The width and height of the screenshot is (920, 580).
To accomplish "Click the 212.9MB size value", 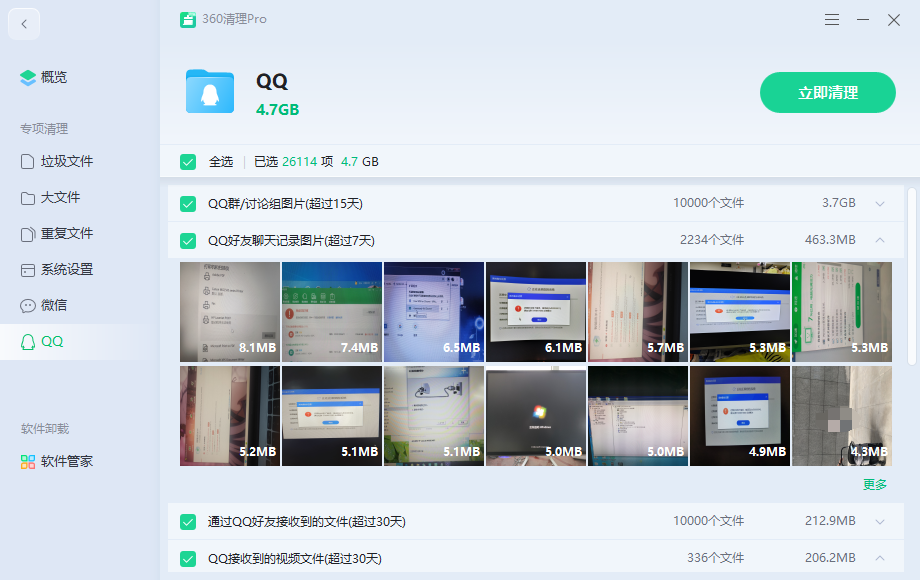I will 830,521.
